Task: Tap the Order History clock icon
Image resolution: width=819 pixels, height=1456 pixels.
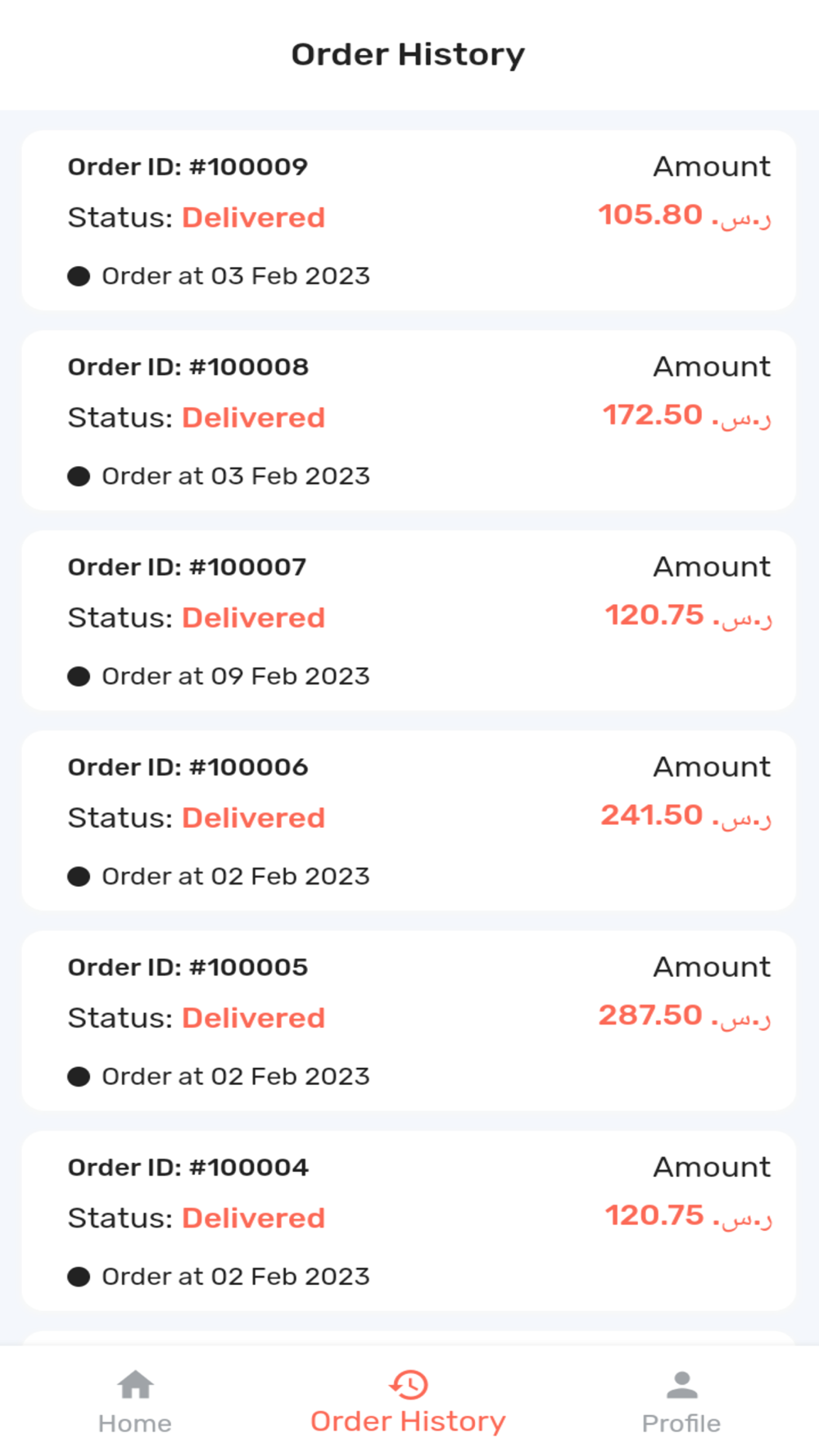Action: (409, 1385)
